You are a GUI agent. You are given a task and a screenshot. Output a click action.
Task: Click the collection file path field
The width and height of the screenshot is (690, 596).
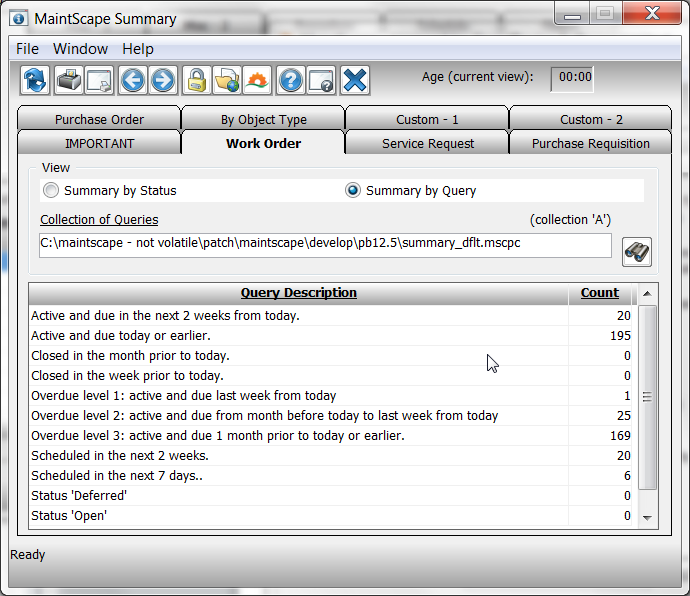pyautogui.click(x=325, y=245)
